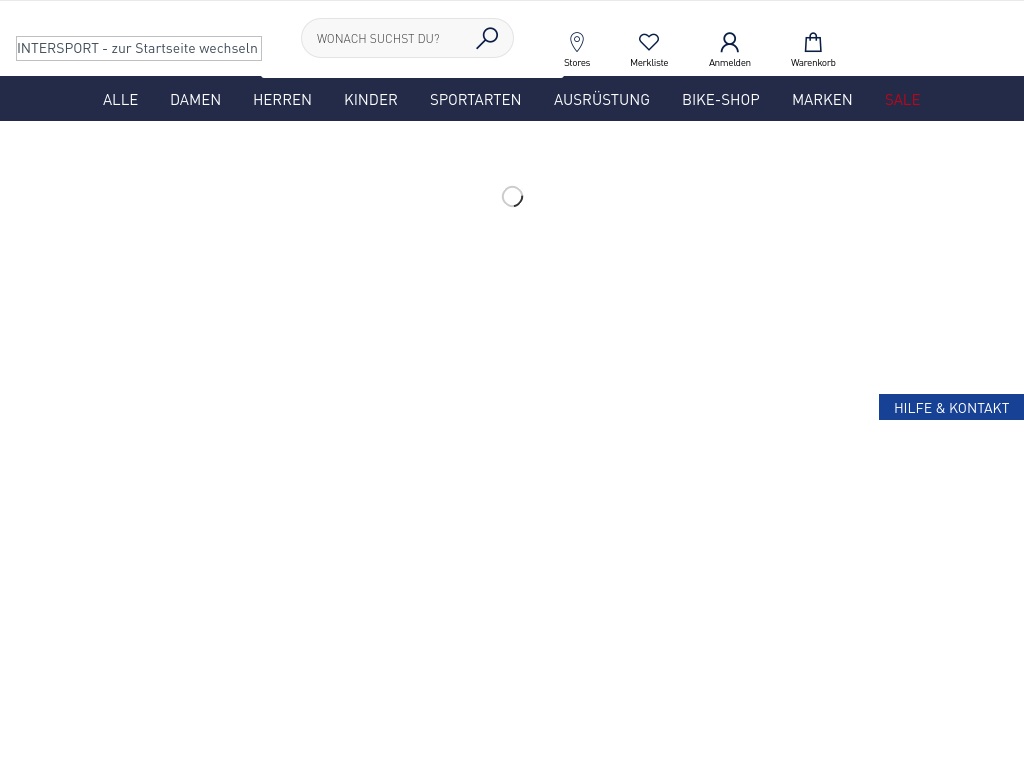The image size is (1024, 768).
Task: Click the 'Warenkorb' text label
Action: [813, 63]
